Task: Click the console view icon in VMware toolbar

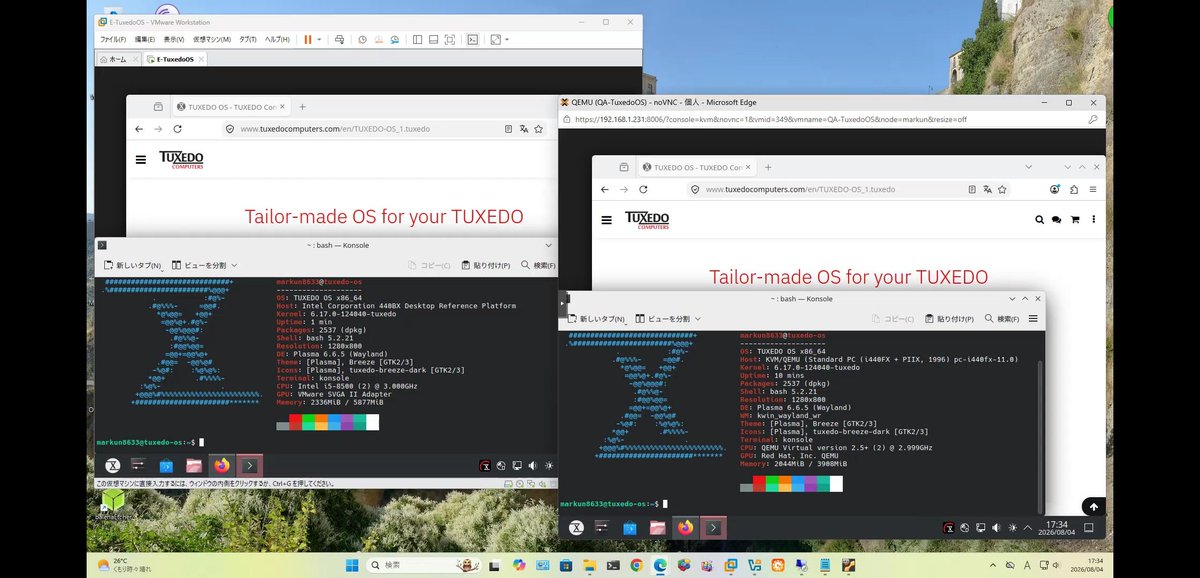Action: (x=473, y=39)
